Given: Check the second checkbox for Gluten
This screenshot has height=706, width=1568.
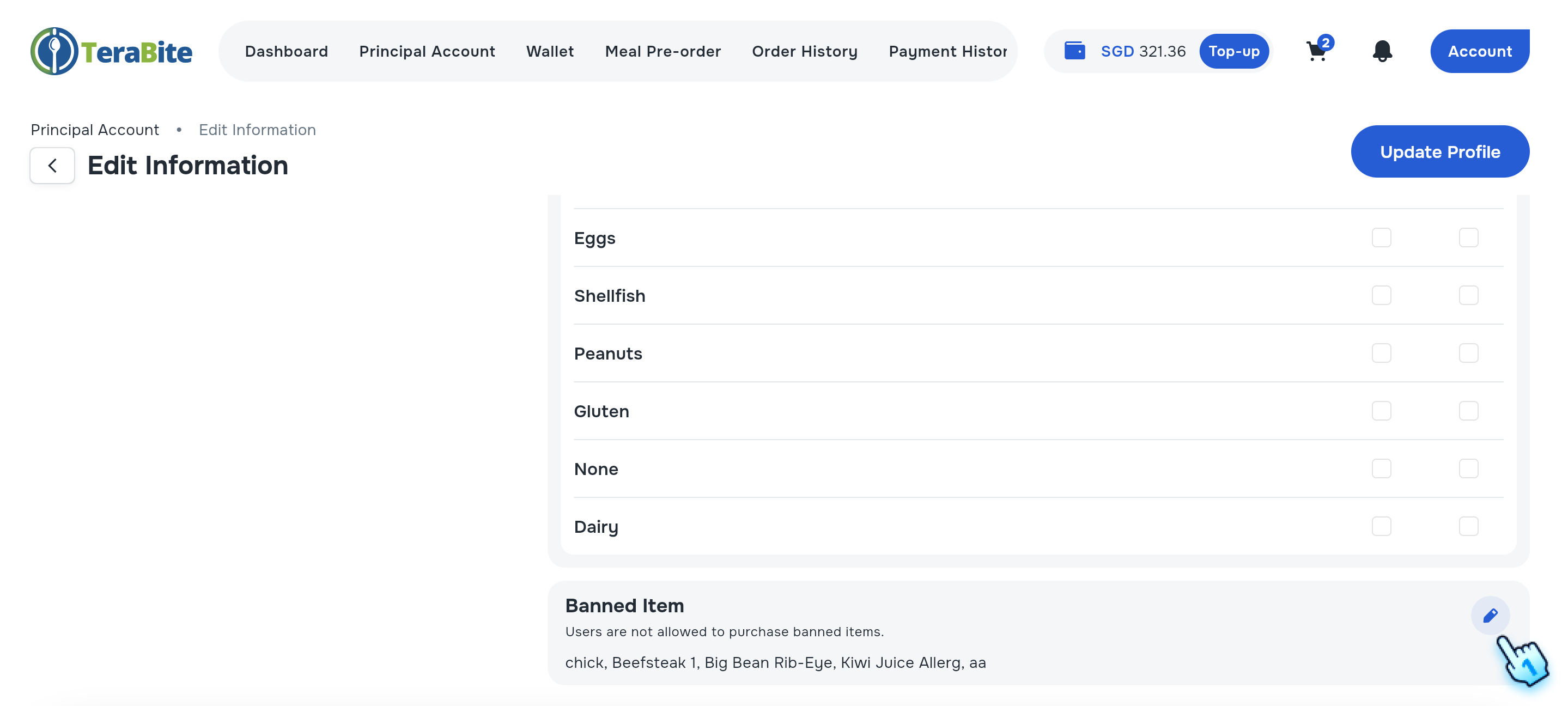Looking at the screenshot, I should [1469, 411].
